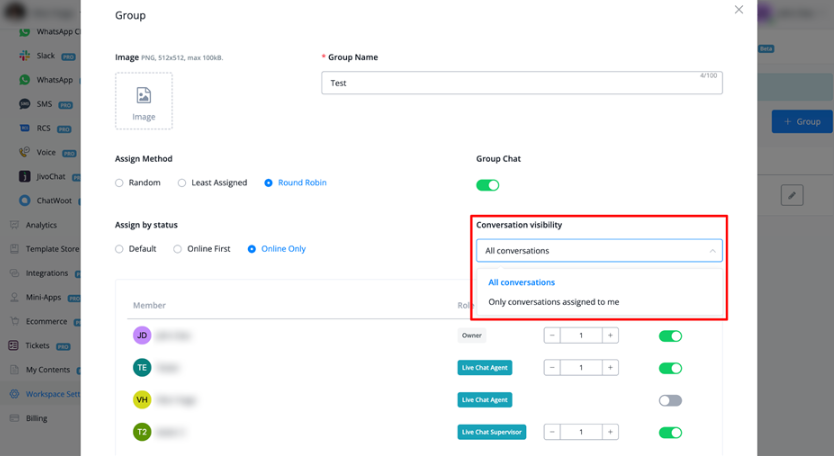Click the pencil edit icon button
The height and width of the screenshot is (456, 834).
point(791,195)
